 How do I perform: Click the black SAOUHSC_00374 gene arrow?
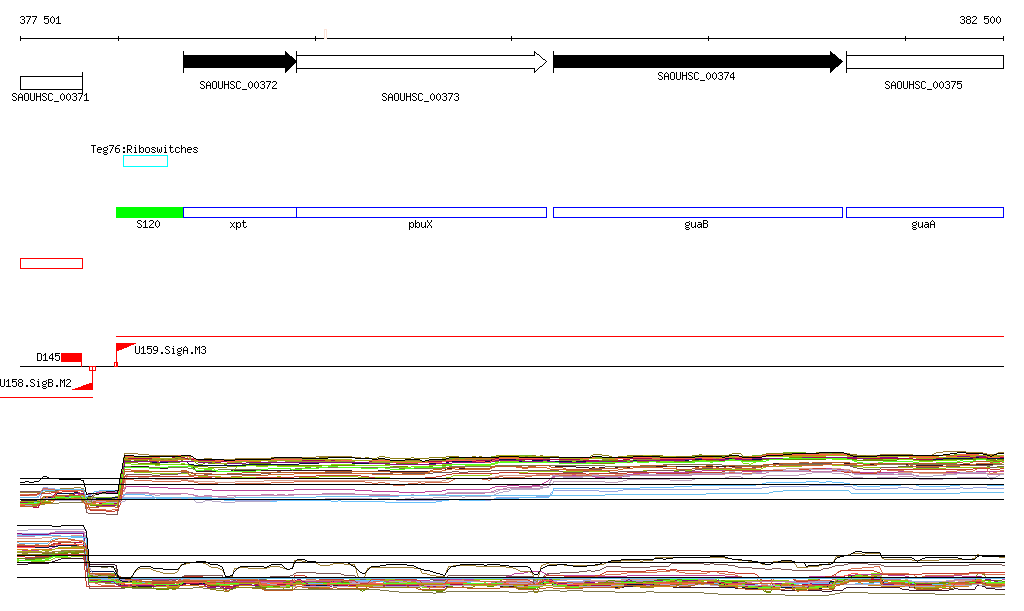697,62
